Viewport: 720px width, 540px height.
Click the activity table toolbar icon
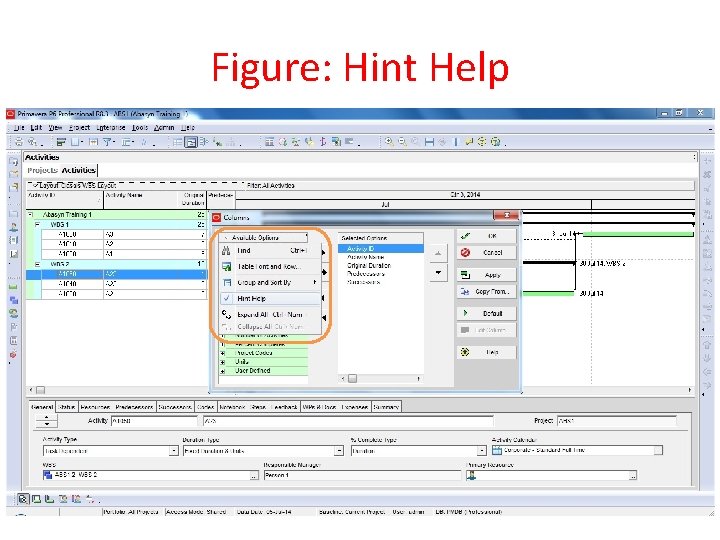tap(177, 142)
